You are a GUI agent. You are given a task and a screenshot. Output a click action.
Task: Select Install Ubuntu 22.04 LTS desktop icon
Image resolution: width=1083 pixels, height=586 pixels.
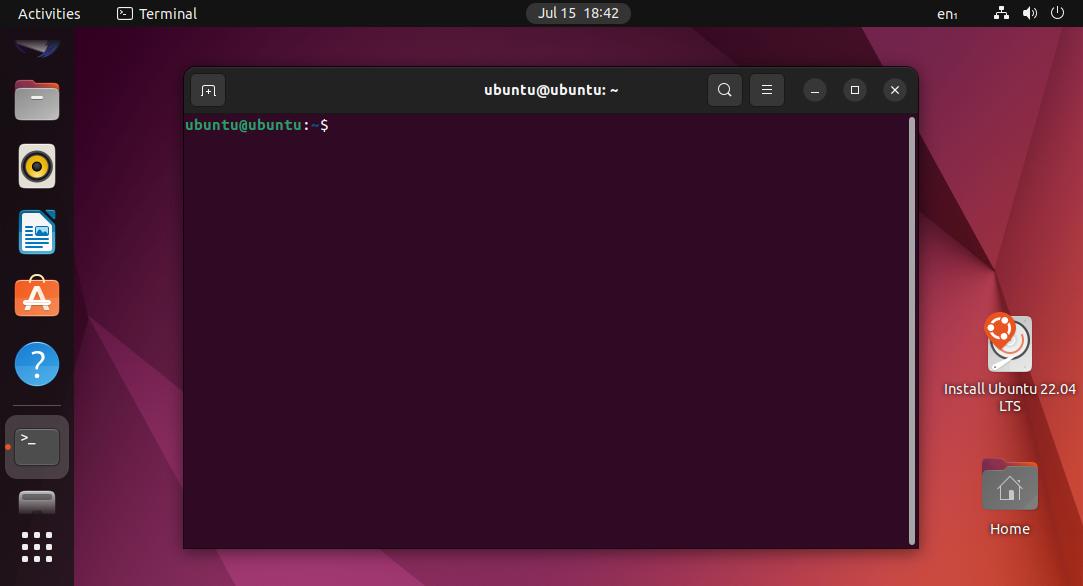pyautogui.click(x=1010, y=363)
